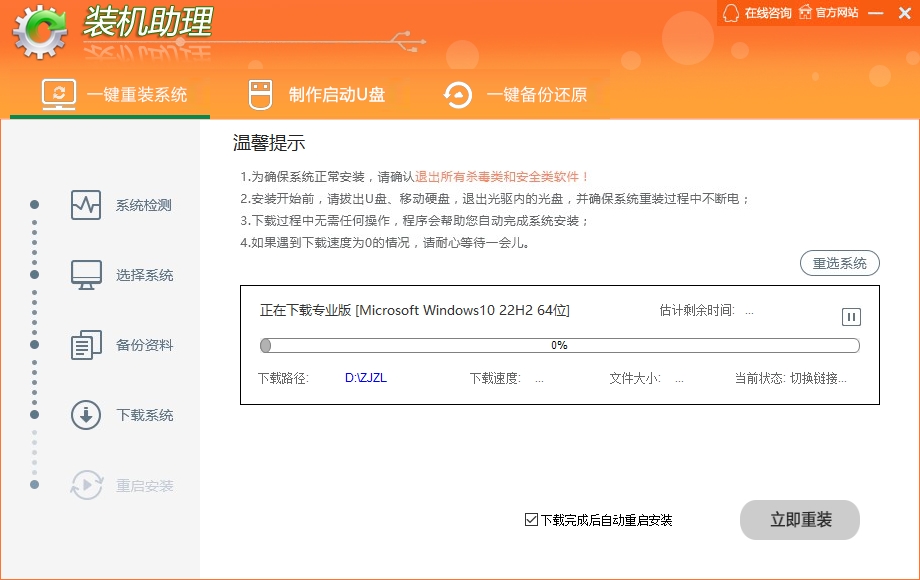This screenshot has height=580, width=920.
Task: Click the 下载系统 download arrow icon
Action: 86,415
